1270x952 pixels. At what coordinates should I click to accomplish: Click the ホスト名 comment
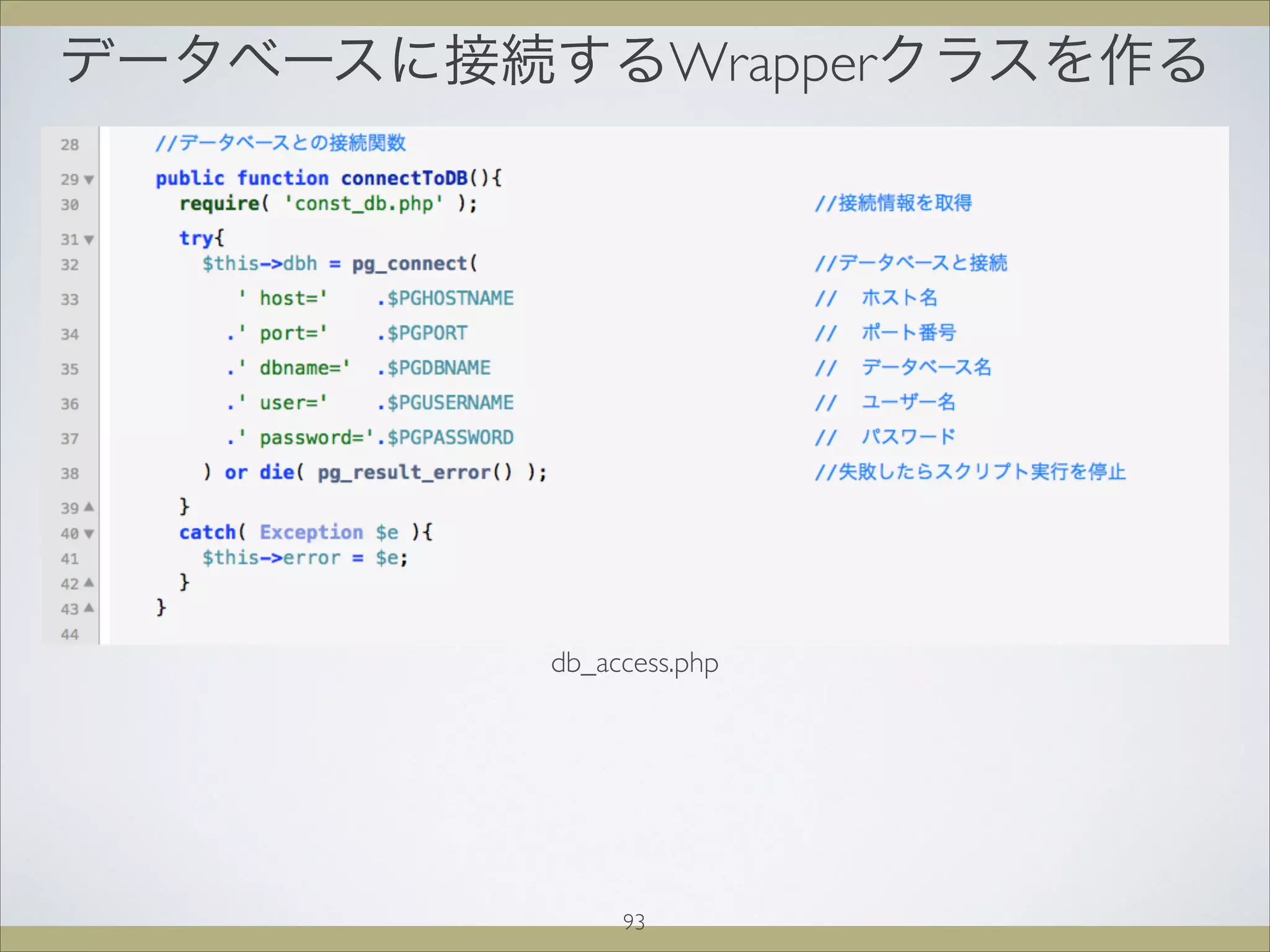click(900, 298)
